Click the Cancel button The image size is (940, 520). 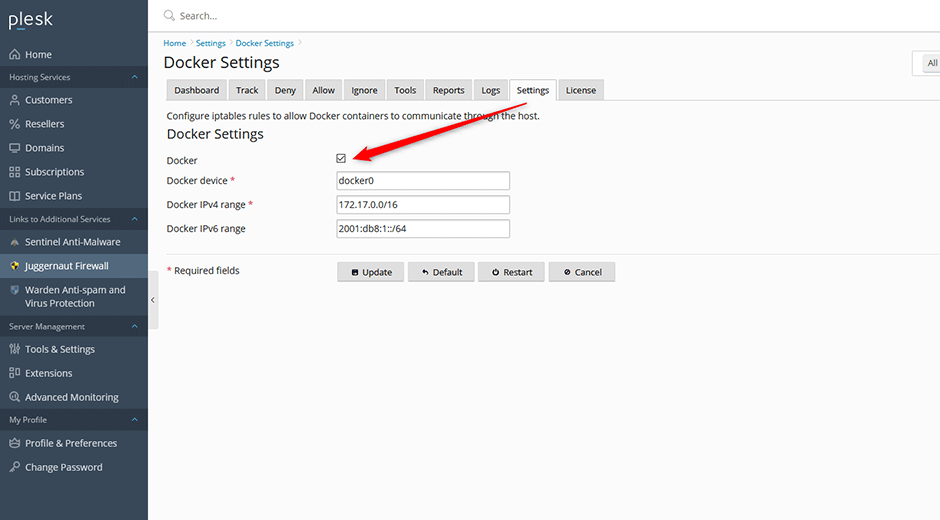582,272
